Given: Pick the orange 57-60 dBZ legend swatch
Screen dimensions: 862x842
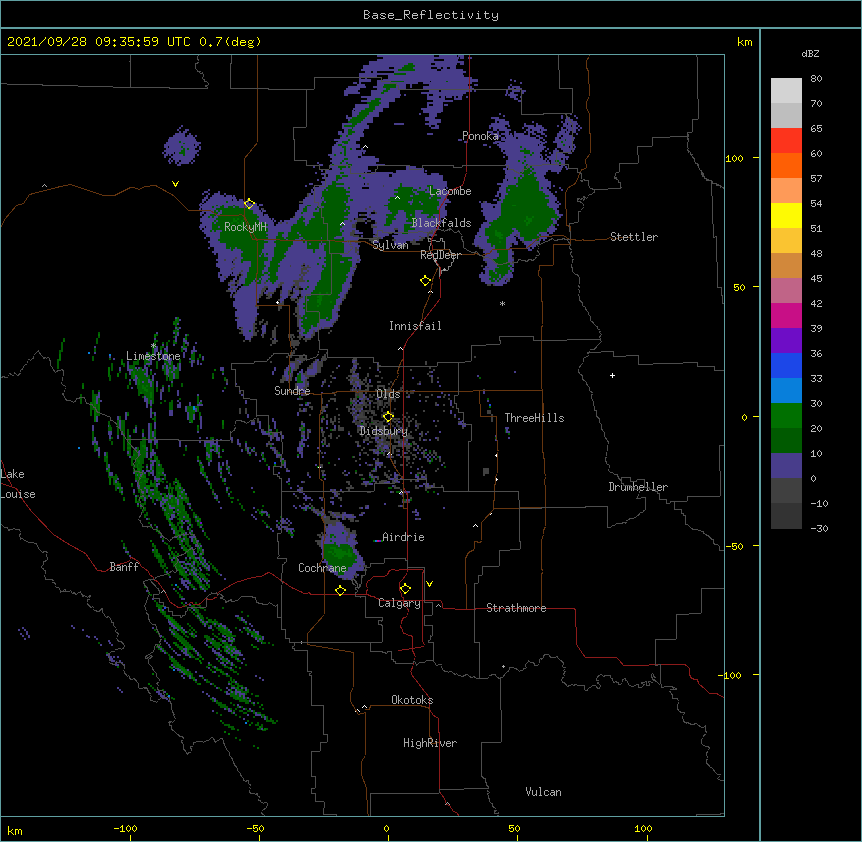Looking at the screenshot, I should [x=786, y=165].
